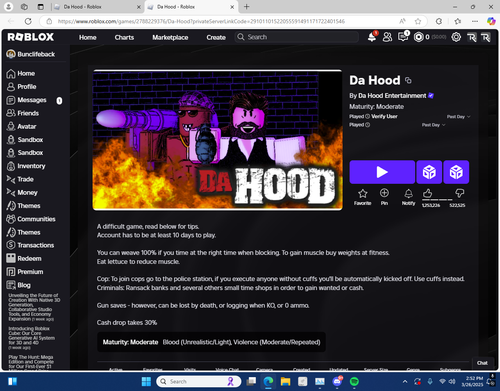Click the browser address bar URL
This screenshot has height=391, width=500.
point(201,21)
